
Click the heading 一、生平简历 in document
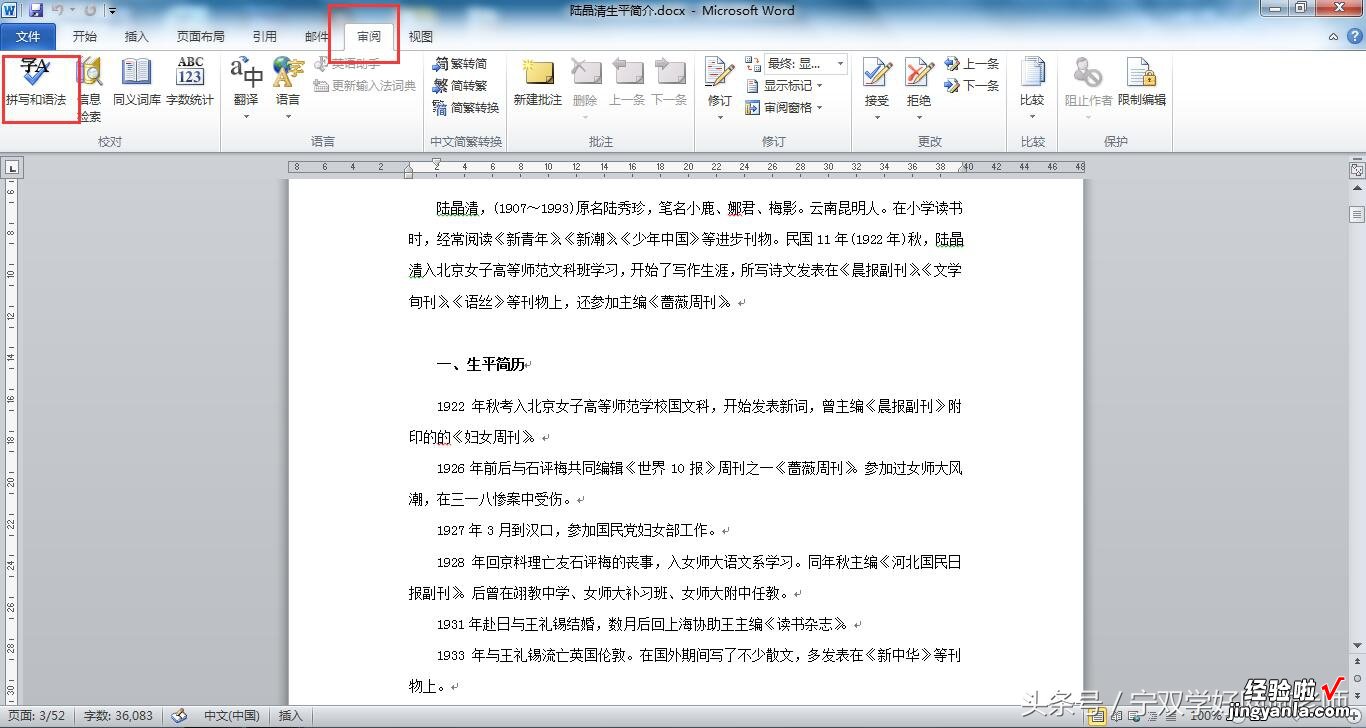[x=480, y=365]
